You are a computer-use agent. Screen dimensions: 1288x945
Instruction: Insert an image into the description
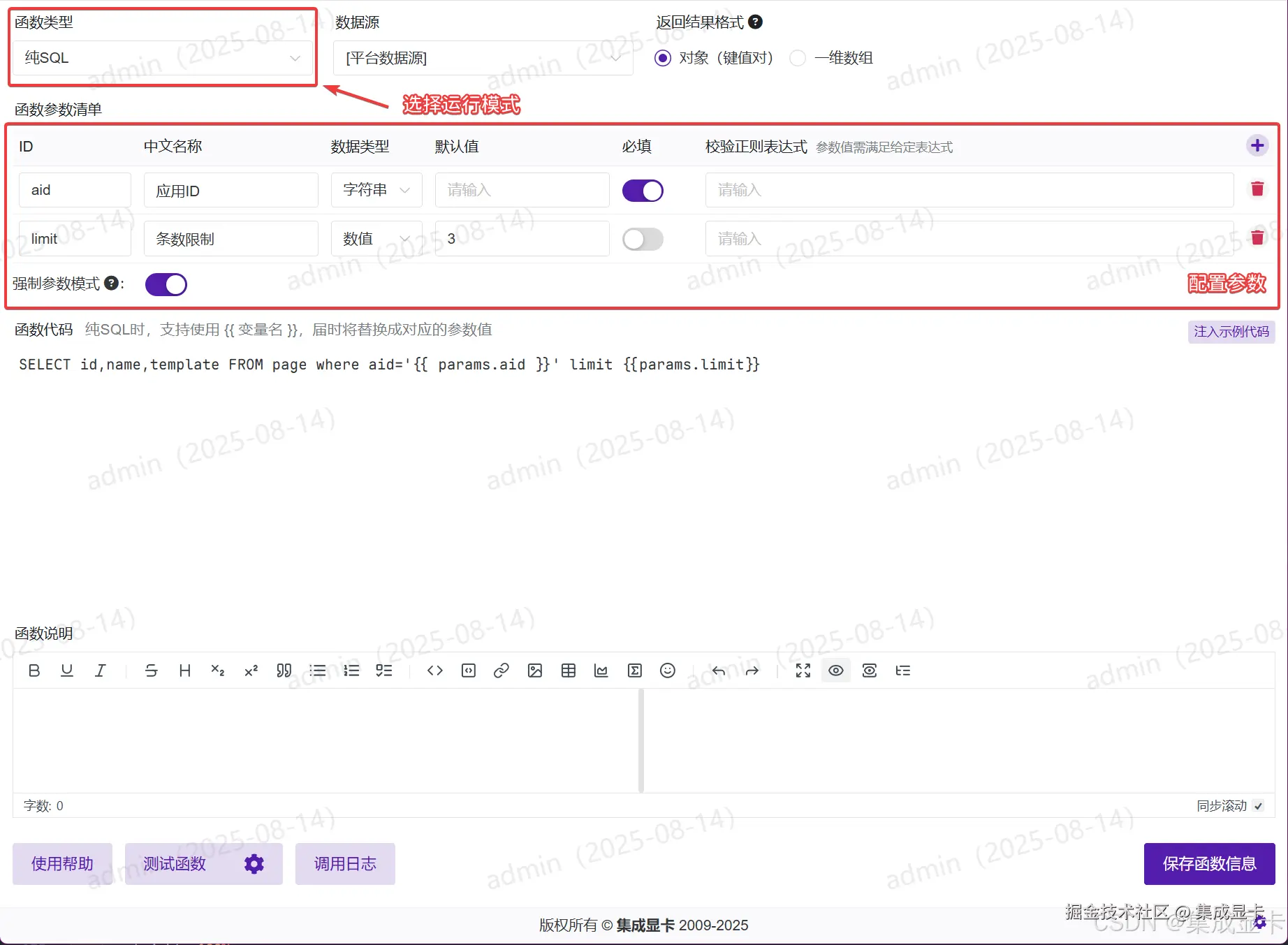(x=535, y=671)
